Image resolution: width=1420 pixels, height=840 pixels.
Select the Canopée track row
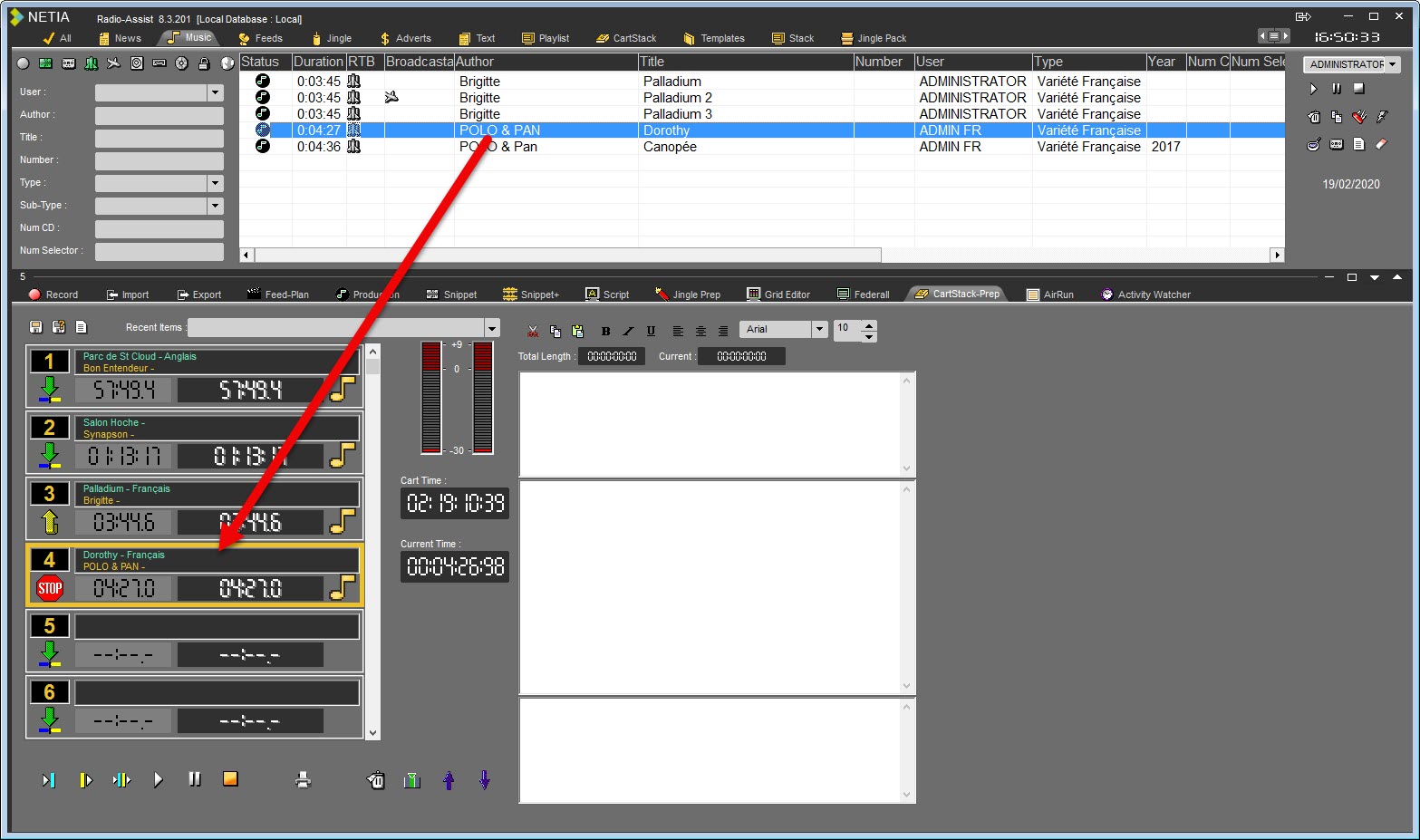(x=670, y=147)
